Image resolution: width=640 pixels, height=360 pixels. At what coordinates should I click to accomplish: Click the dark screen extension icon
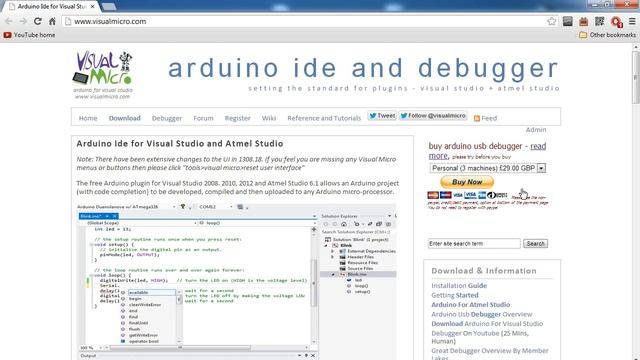(x=568, y=21)
